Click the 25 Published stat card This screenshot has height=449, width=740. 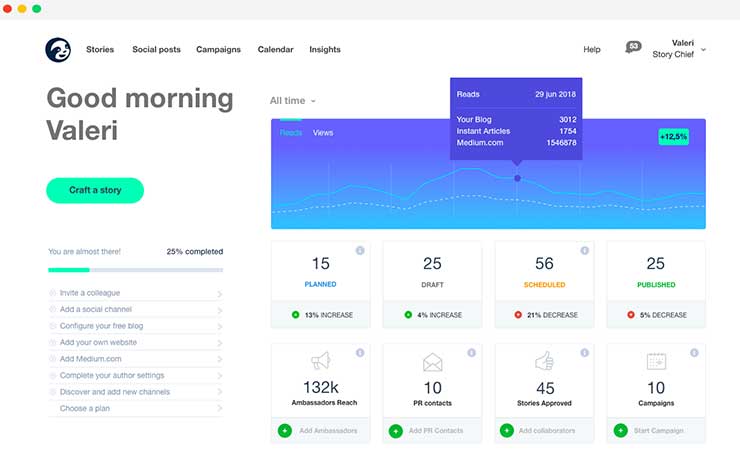coord(656,284)
